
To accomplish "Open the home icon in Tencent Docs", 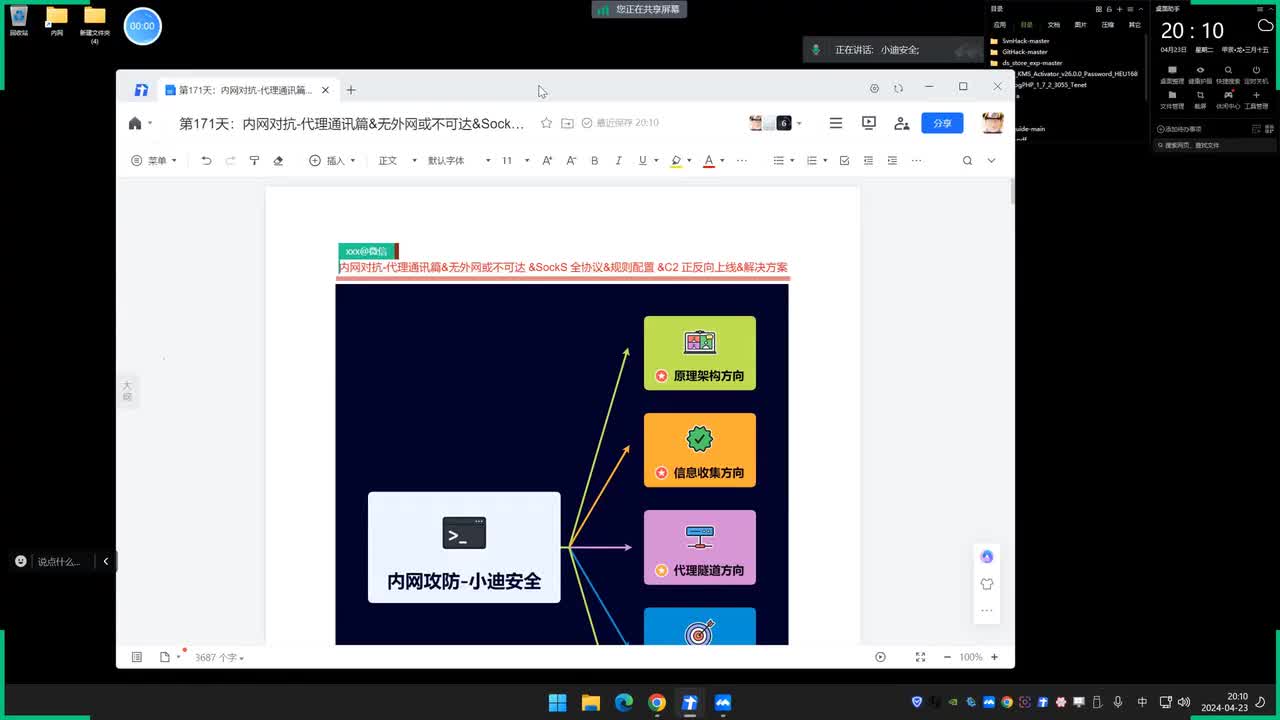I will [x=135, y=123].
